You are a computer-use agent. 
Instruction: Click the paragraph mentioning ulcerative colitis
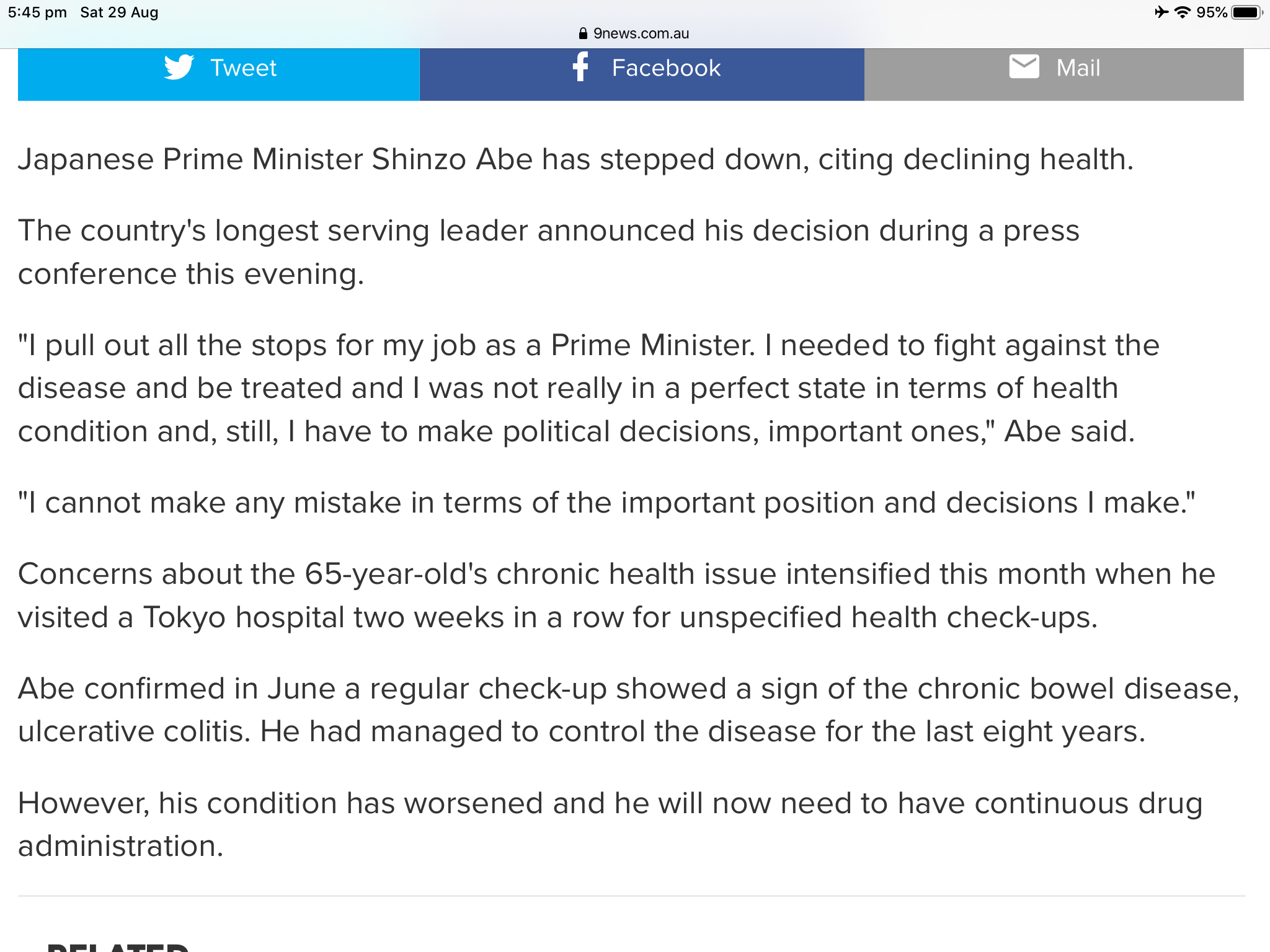point(629,710)
